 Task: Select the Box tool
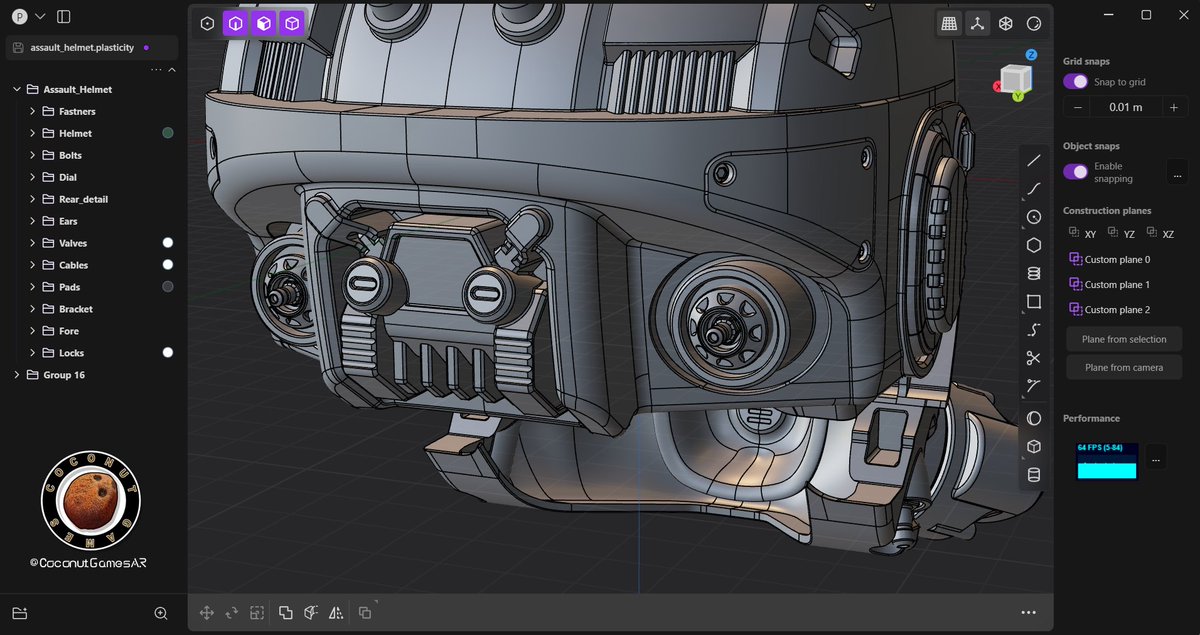(x=1034, y=446)
